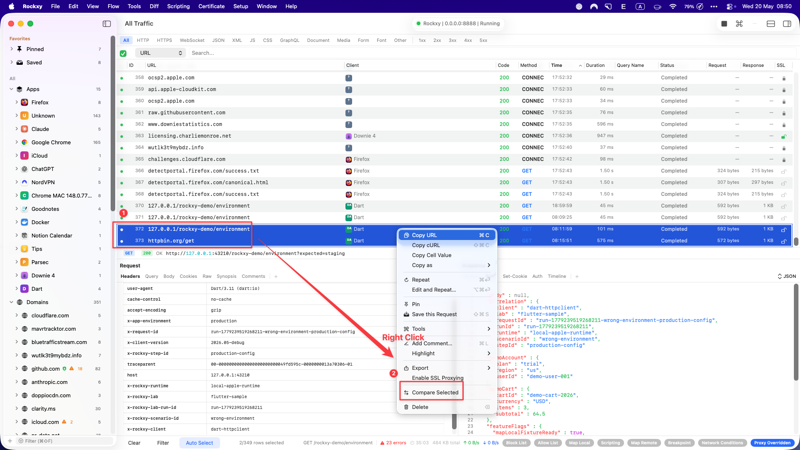800x450 pixels.
Task: Add a new item with sidebar plus icon
Action: tap(9, 441)
